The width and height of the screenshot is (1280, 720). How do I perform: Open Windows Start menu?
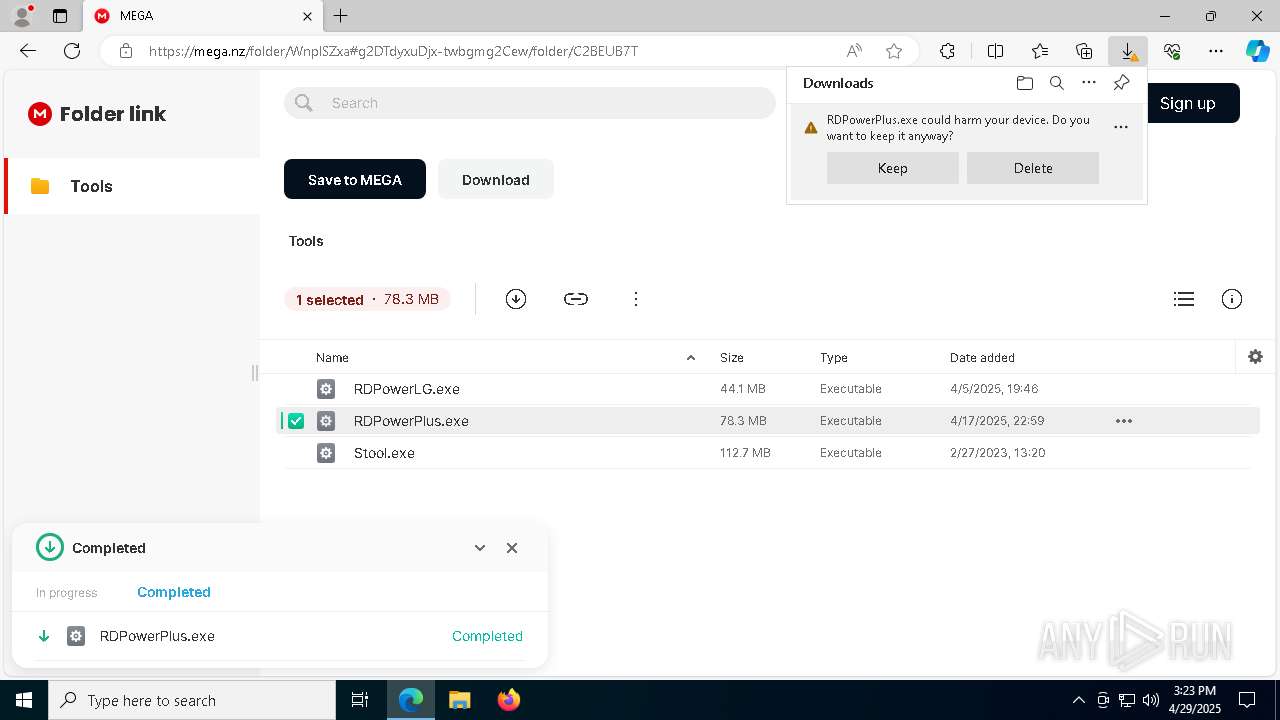click(24, 700)
